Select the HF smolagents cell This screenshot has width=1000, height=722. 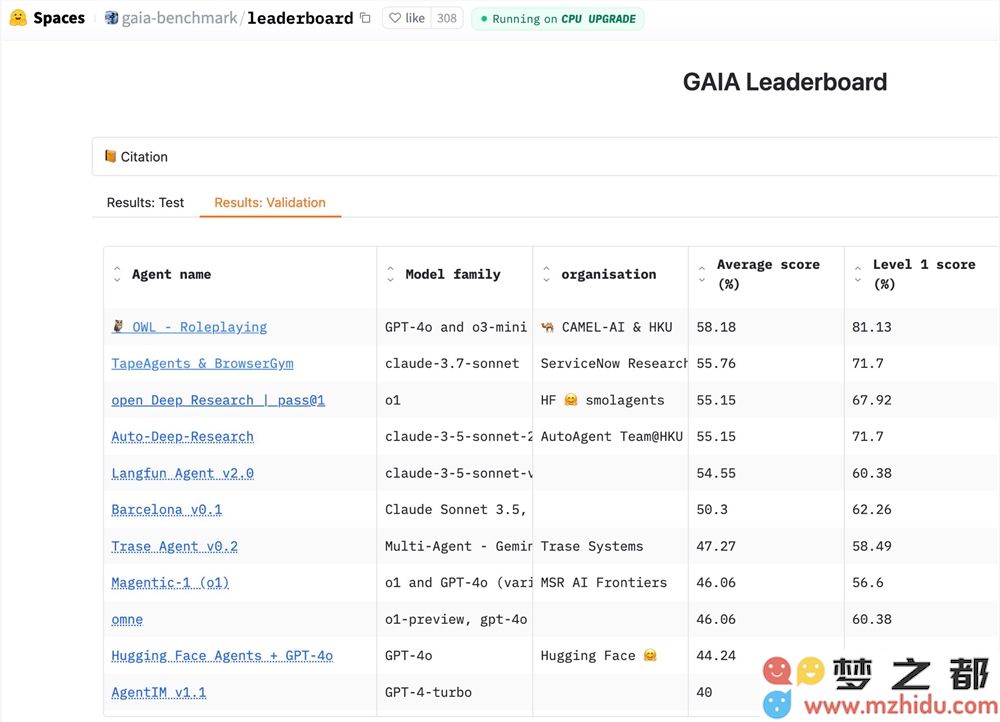point(610,400)
